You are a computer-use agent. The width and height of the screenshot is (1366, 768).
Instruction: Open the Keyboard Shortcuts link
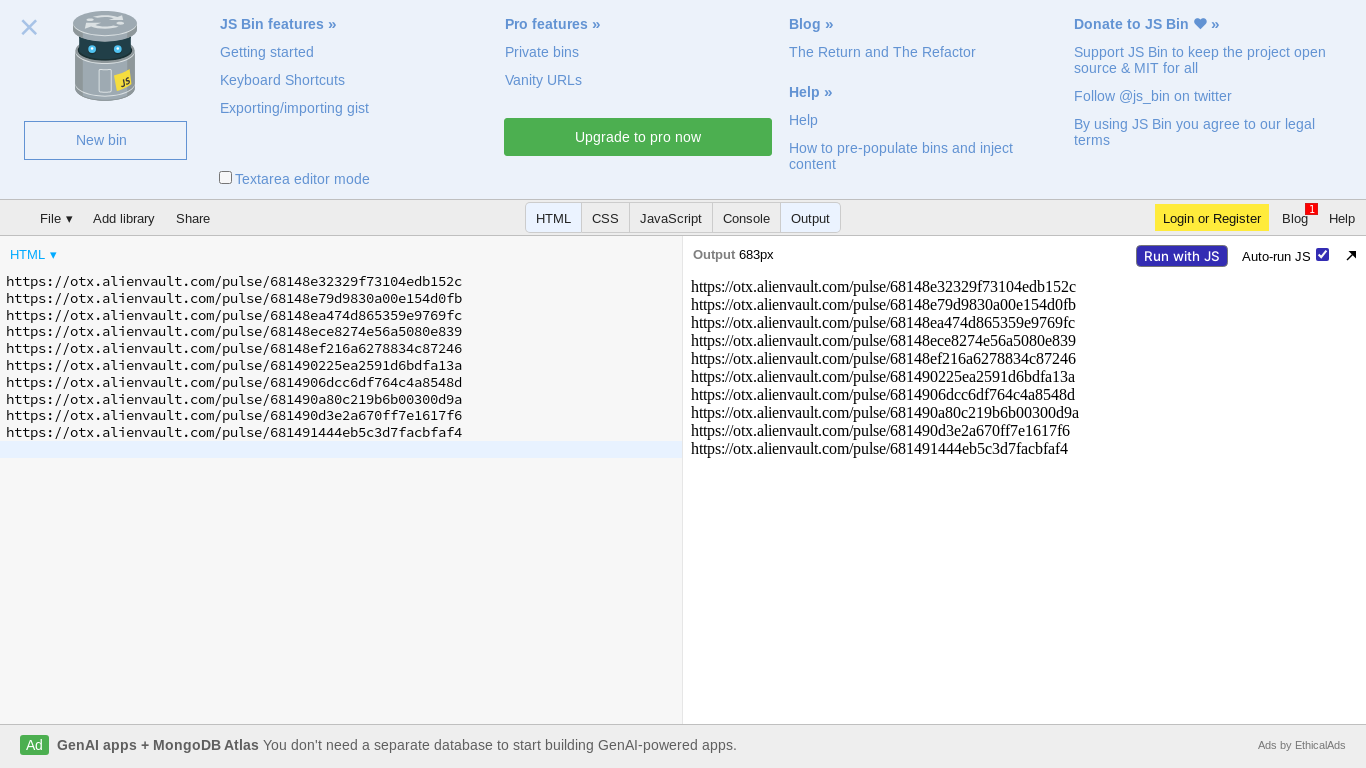[282, 80]
